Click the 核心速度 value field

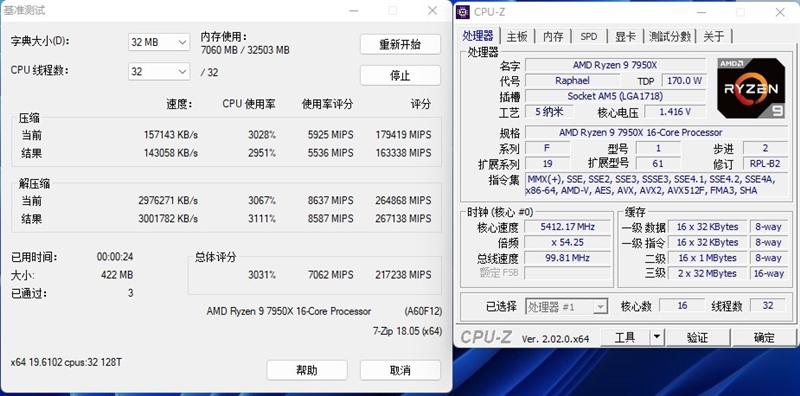tap(567, 227)
